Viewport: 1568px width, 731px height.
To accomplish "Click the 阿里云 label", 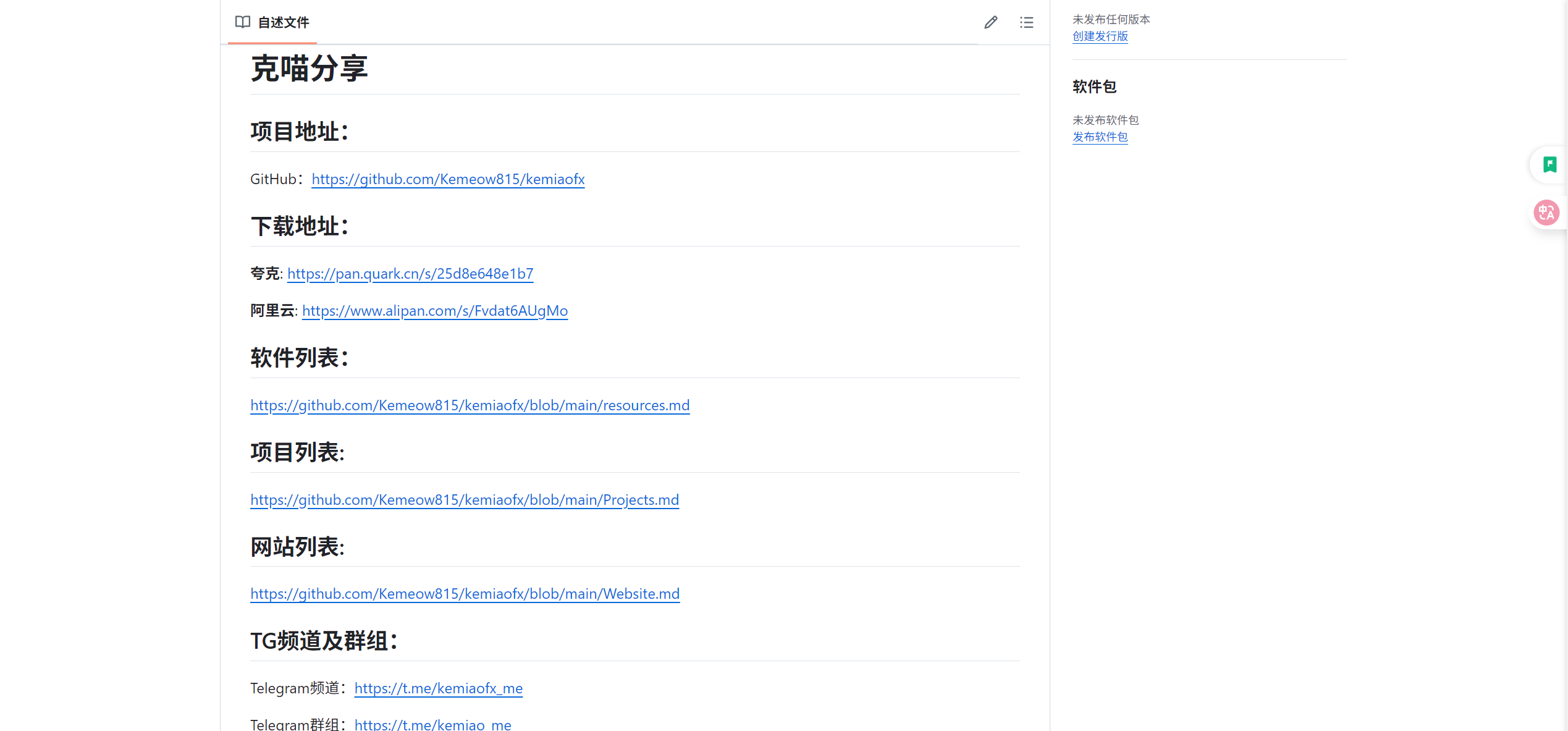I will click(272, 311).
